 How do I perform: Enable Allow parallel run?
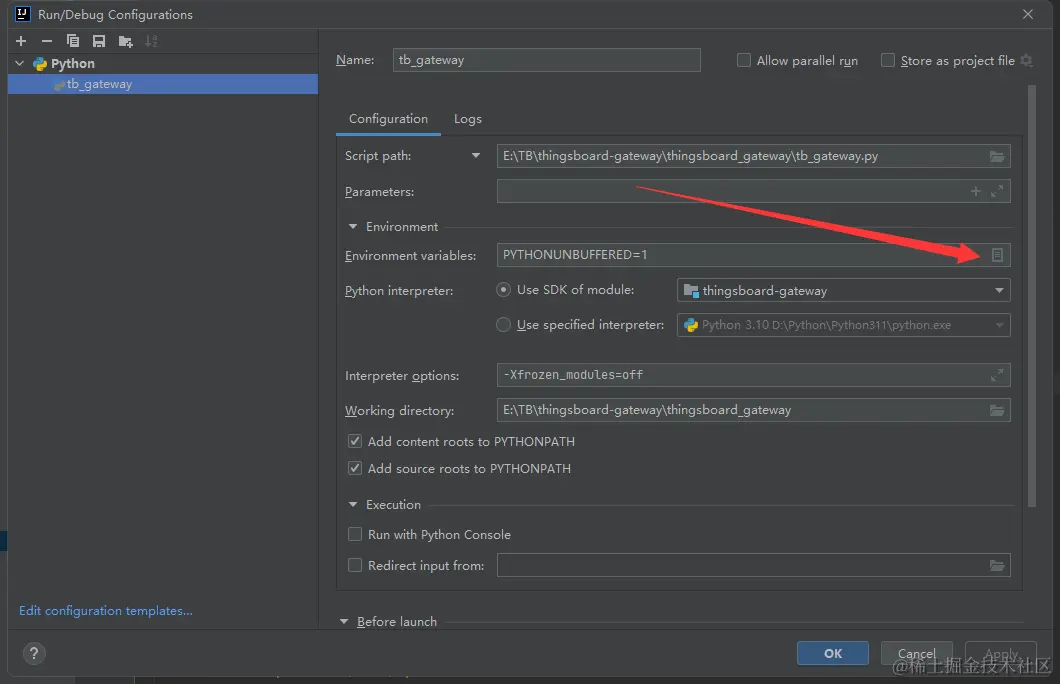click(744, 60)
